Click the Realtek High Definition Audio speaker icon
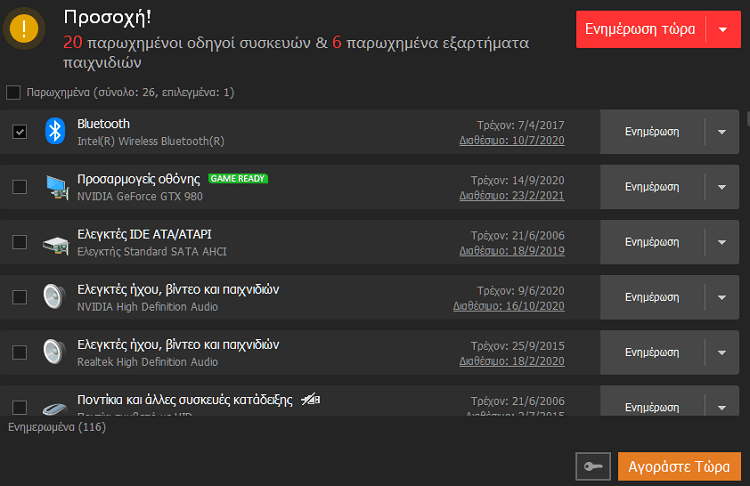 54,352
